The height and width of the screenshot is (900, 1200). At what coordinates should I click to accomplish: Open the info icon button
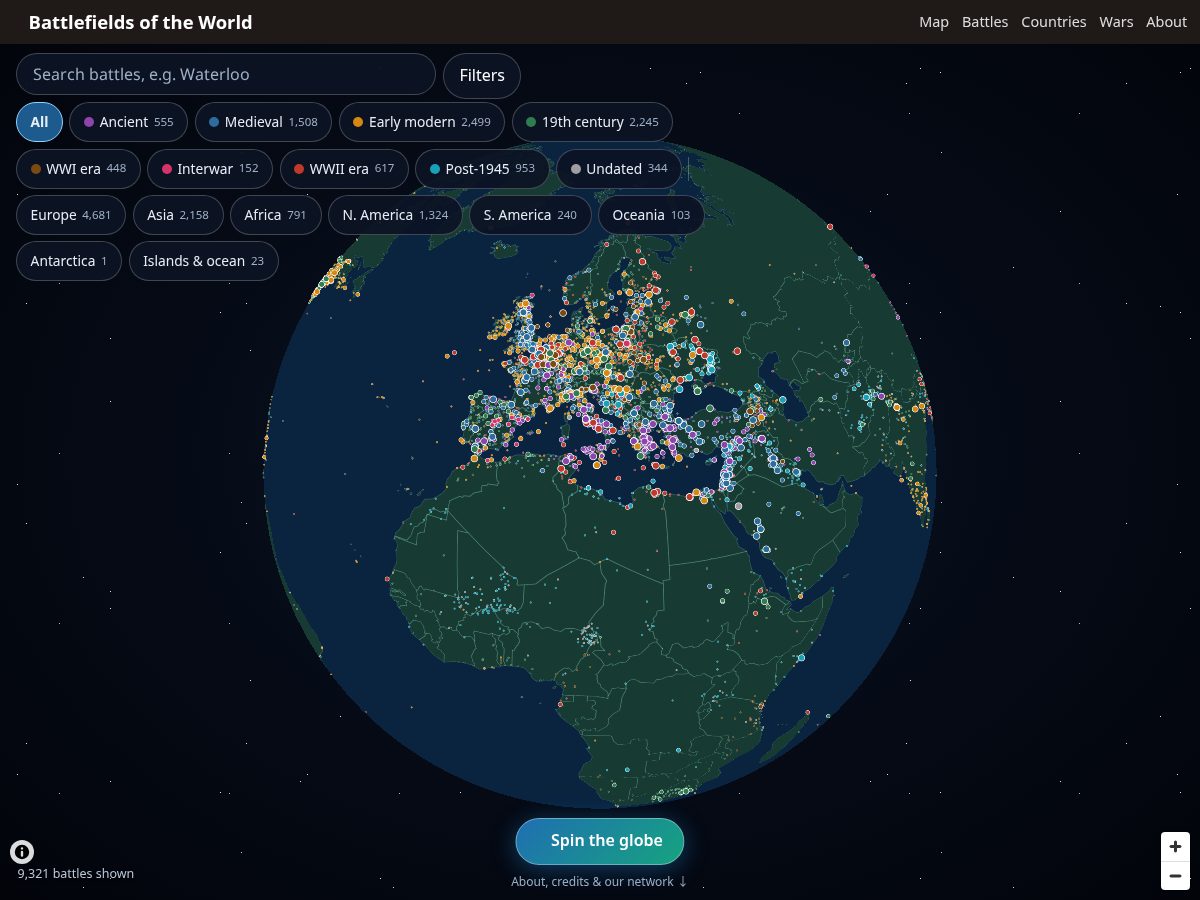(x=22, y=852)
